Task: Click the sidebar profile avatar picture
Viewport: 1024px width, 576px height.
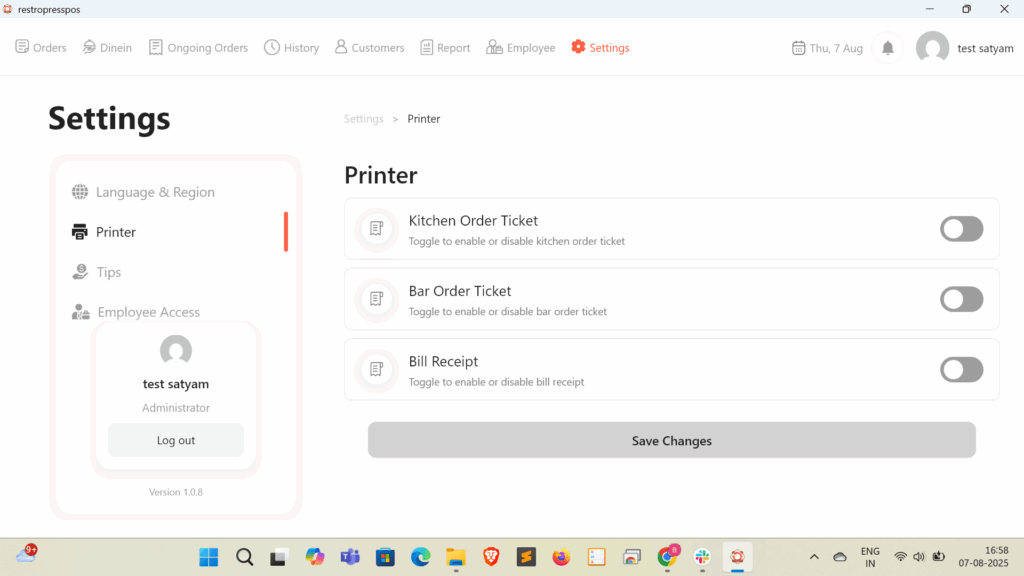Action: tap(176, 350)
